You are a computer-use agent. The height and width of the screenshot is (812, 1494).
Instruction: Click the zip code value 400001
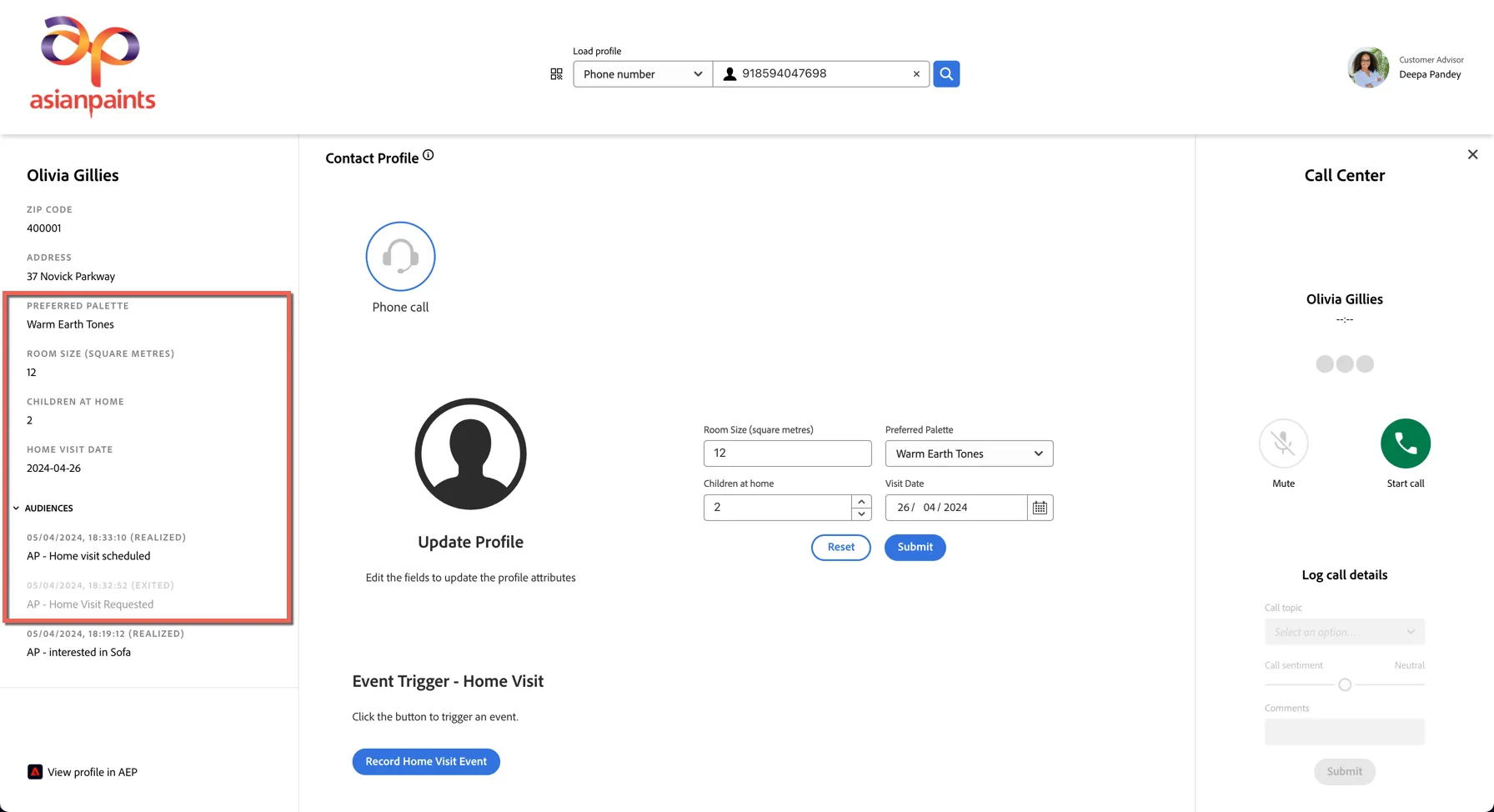[x=43, y=228]
